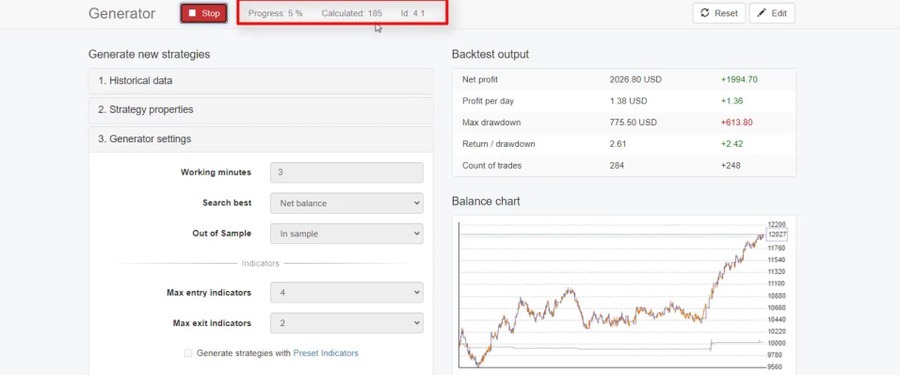Viewport: 900px width, 375px height.
Task: Open Edit for the strategy
Action: 772,13
